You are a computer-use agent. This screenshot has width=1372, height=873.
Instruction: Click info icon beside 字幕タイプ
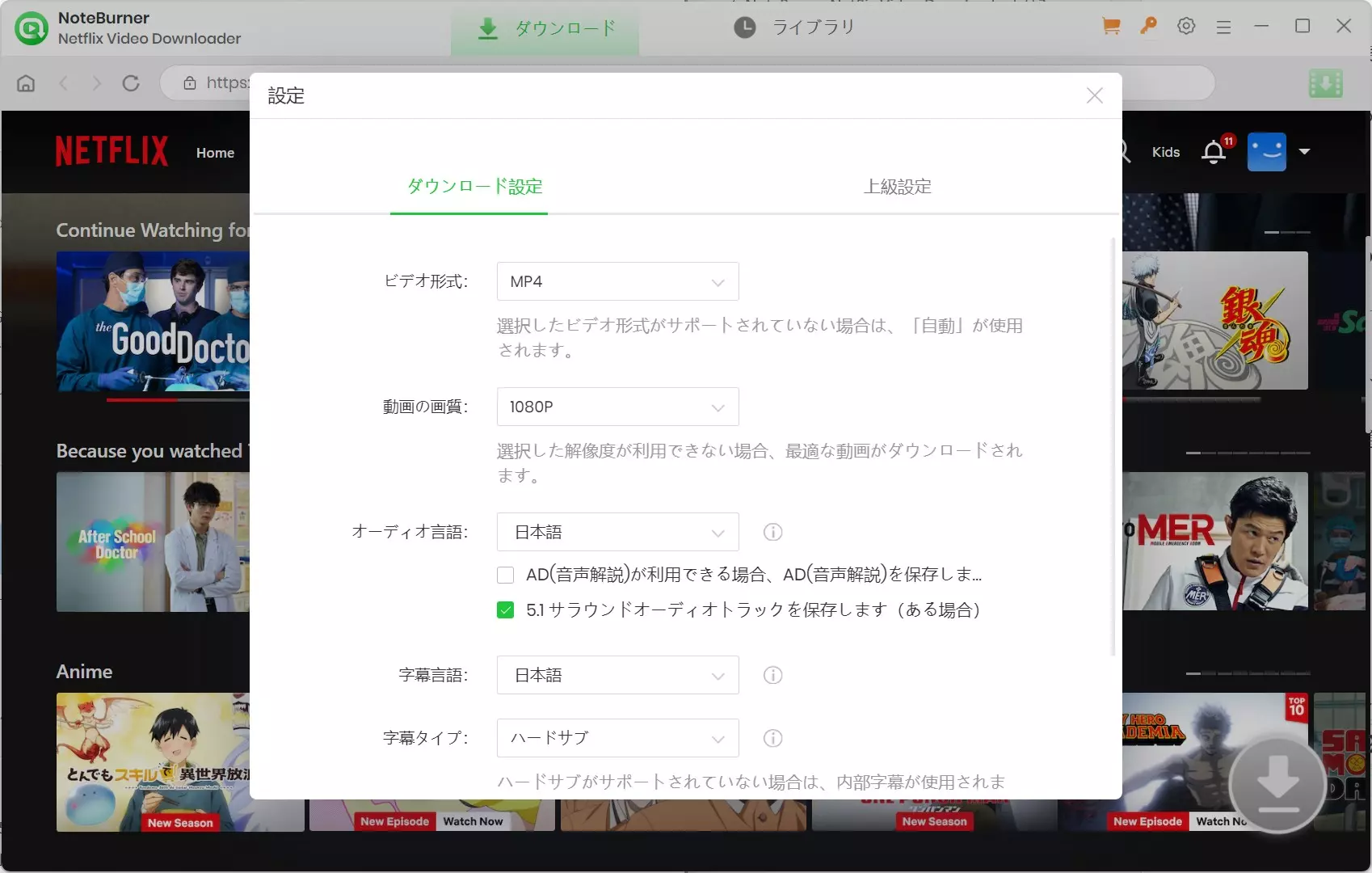[x=772, y=738]
